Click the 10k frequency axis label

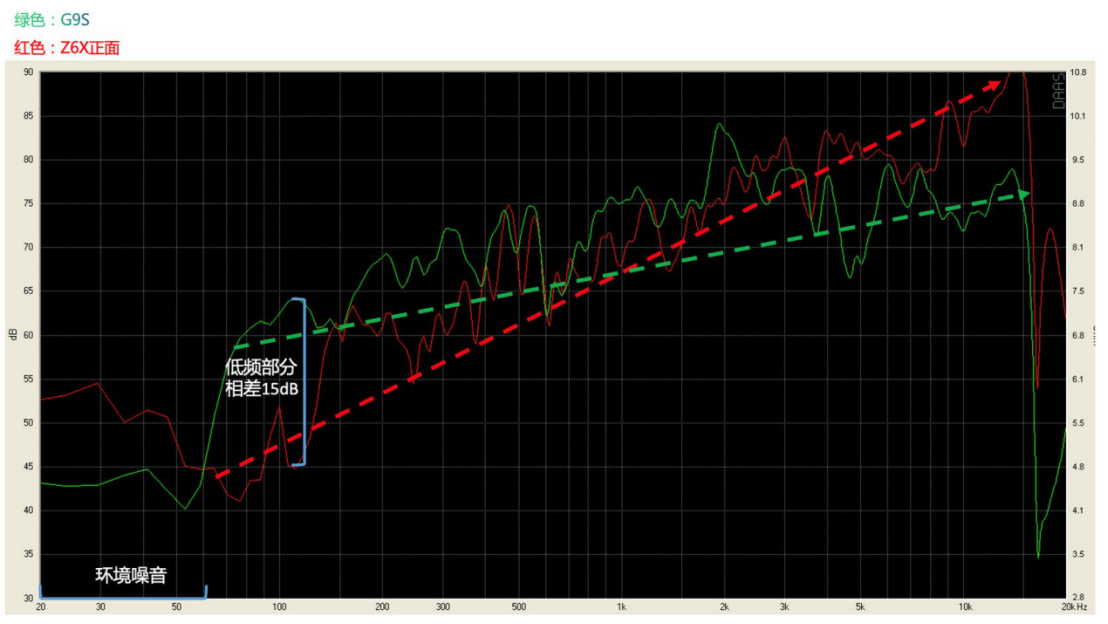point(965,607)
